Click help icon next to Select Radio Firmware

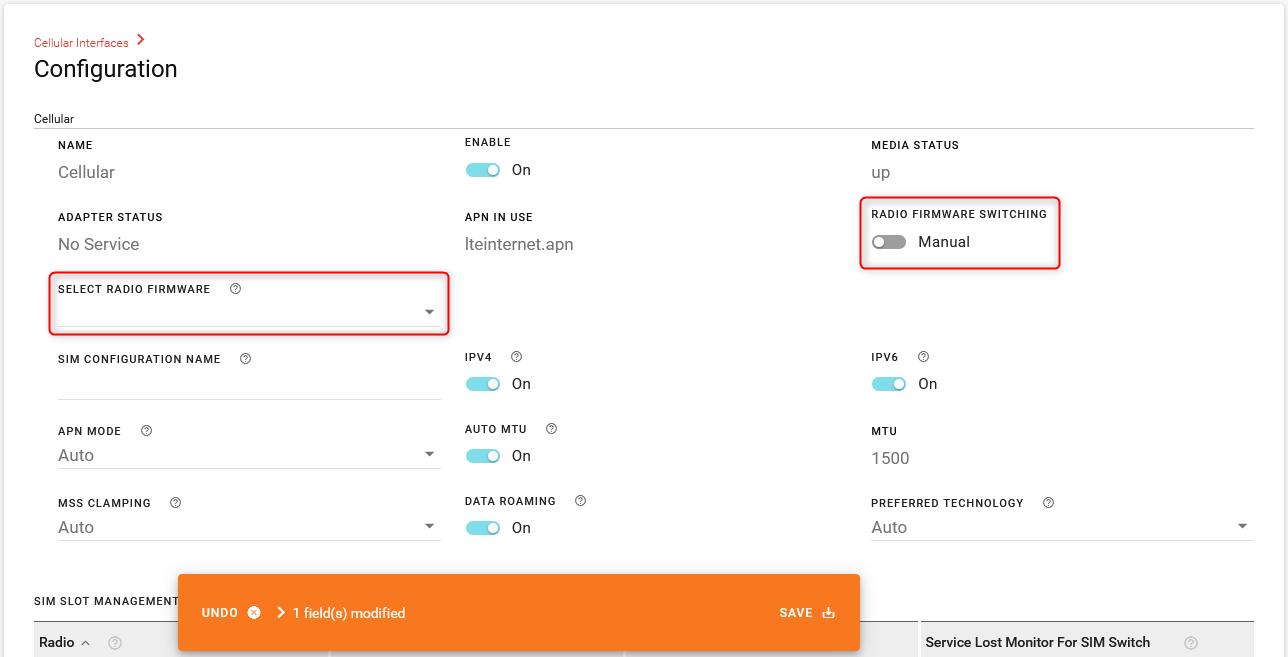click(x=236, y=289)
